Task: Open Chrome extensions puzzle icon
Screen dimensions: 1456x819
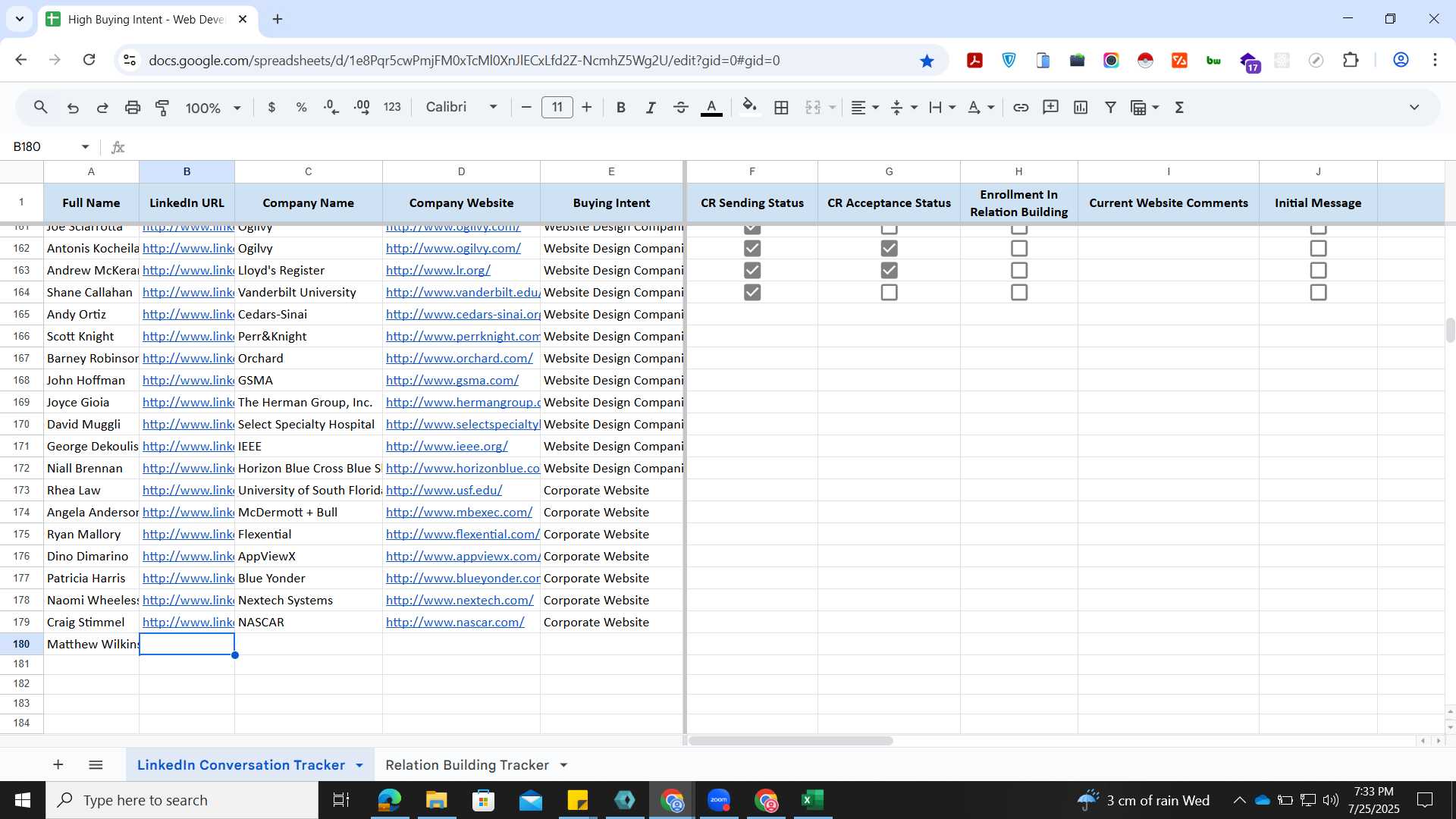Action: (1351, 60)
